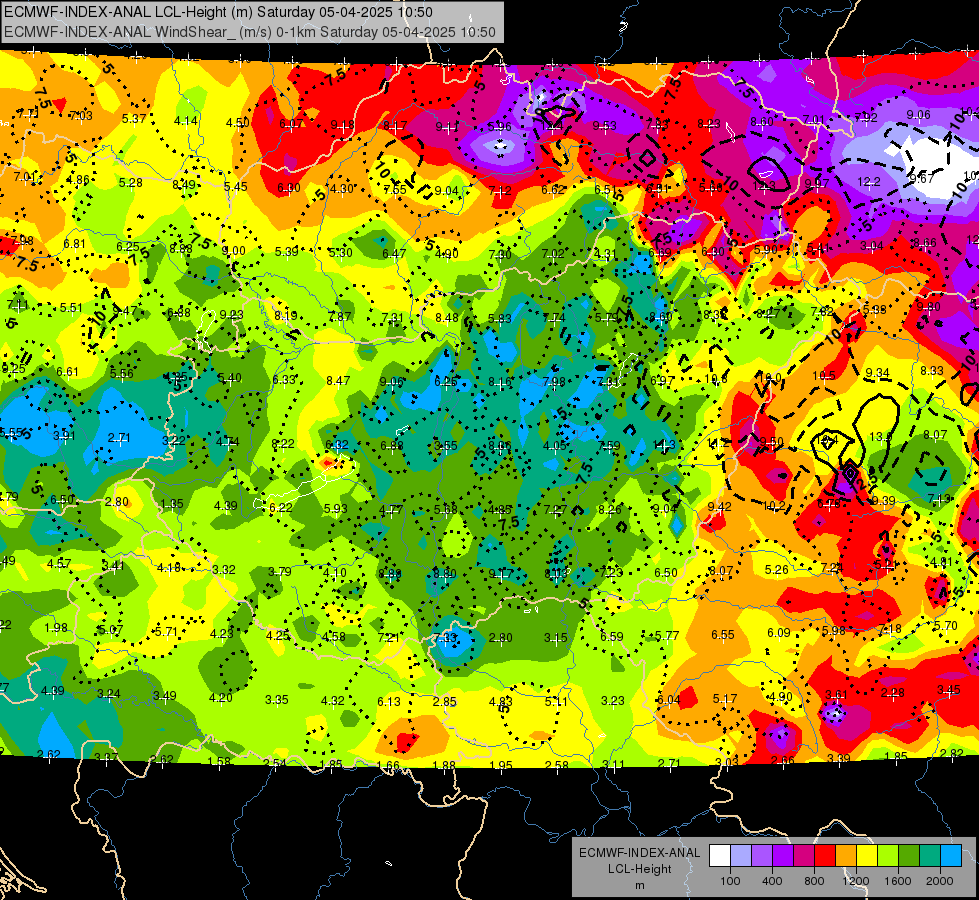This screenshot has height=900, width=979.
Task: Click the red legend swatch
Action: click(825, 856)
